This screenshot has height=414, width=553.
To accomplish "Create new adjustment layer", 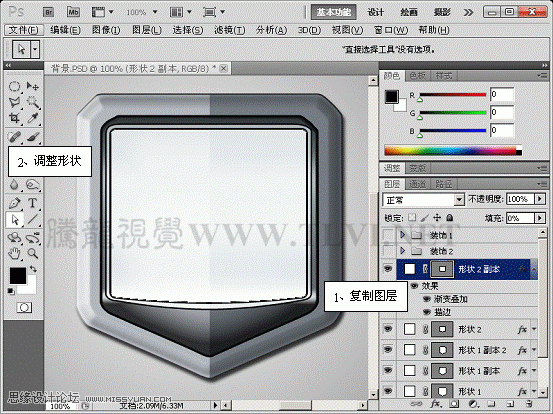I will pos(473,404).
